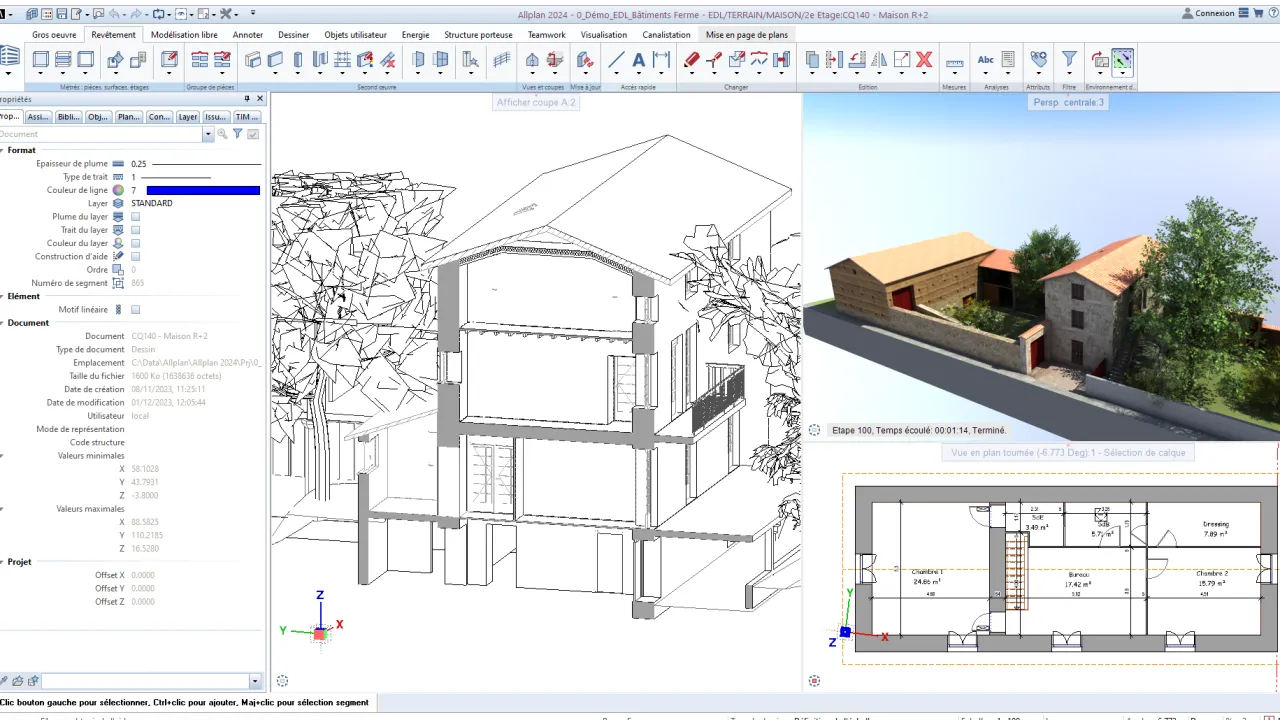Check the Construction d'aide option
The width and height of the screenshot is (1280, 720).
coord(135,256)
